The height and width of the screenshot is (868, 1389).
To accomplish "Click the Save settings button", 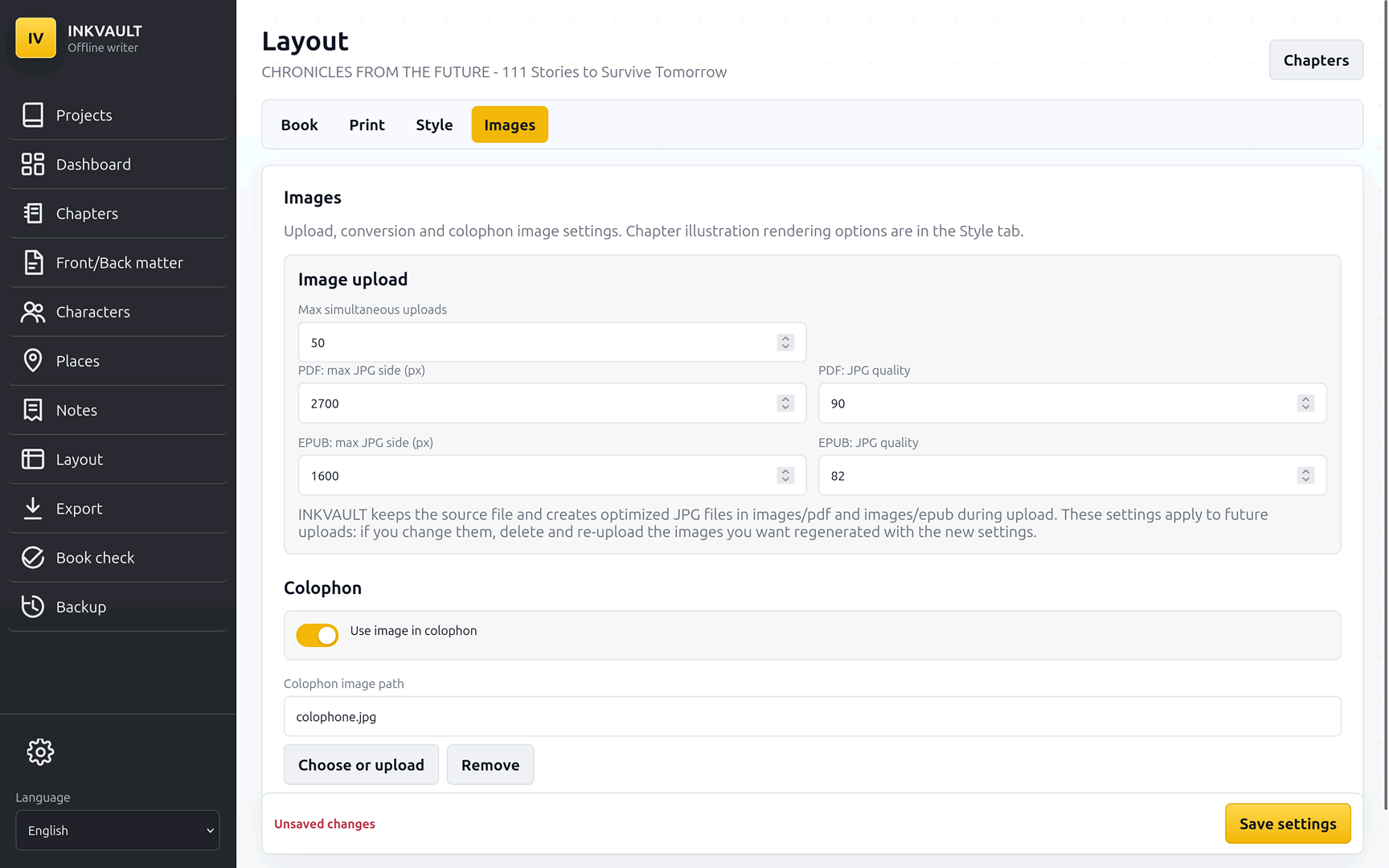I will (1288, 824).
